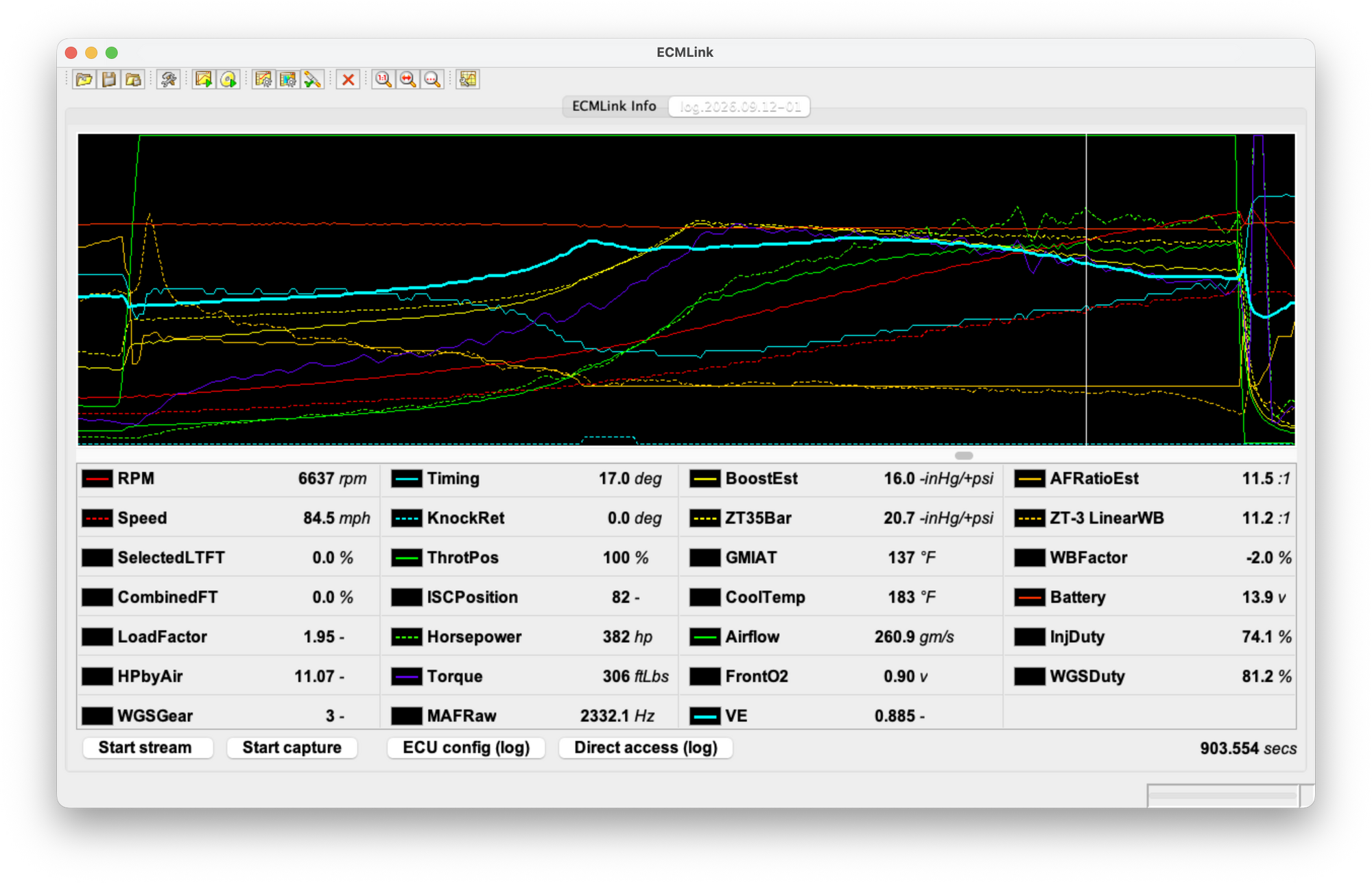Click the dotted zoom magnifier icon
The image size is (1372, 883).
point(432,80)
